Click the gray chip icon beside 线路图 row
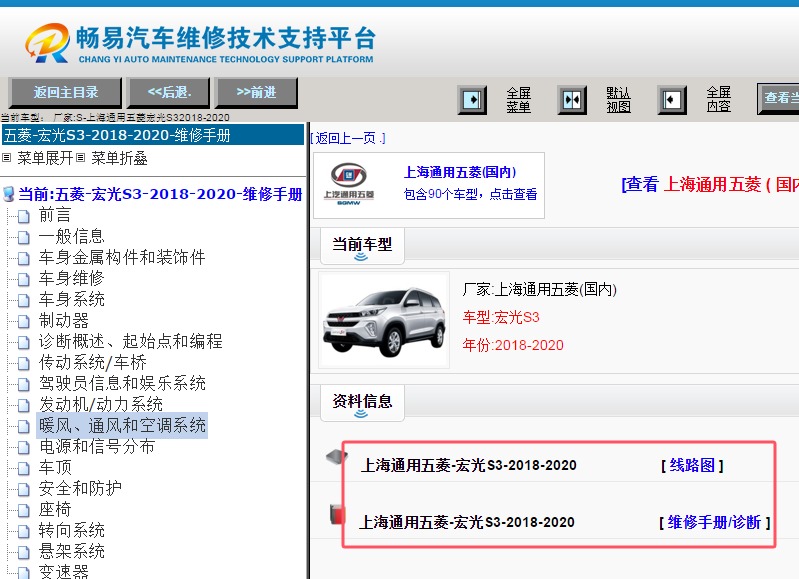The height and width of the screenshot is (579, 799). pos(336,456)
